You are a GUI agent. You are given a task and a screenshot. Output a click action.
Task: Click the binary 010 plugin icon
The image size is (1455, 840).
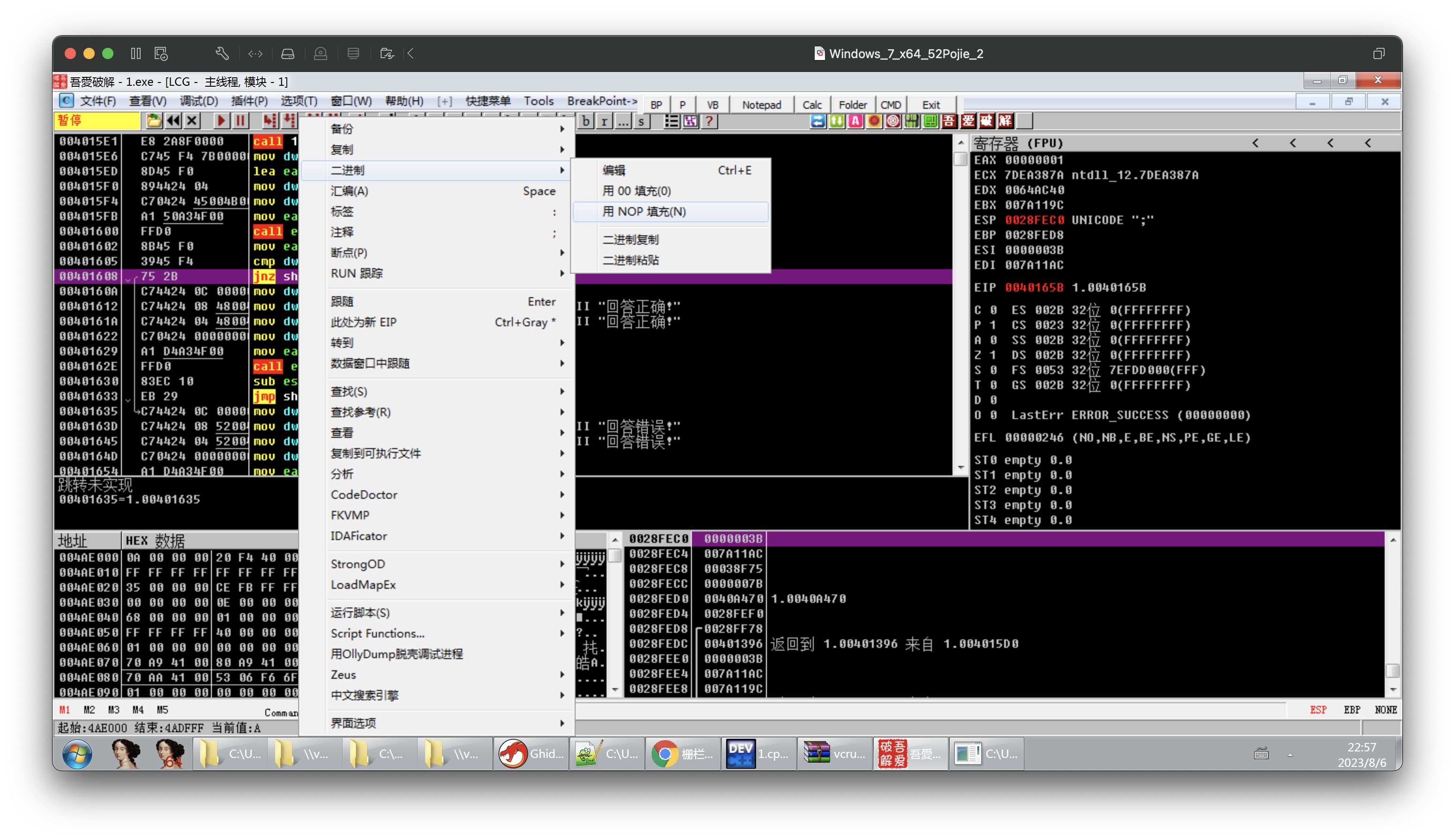coord(912,121)
